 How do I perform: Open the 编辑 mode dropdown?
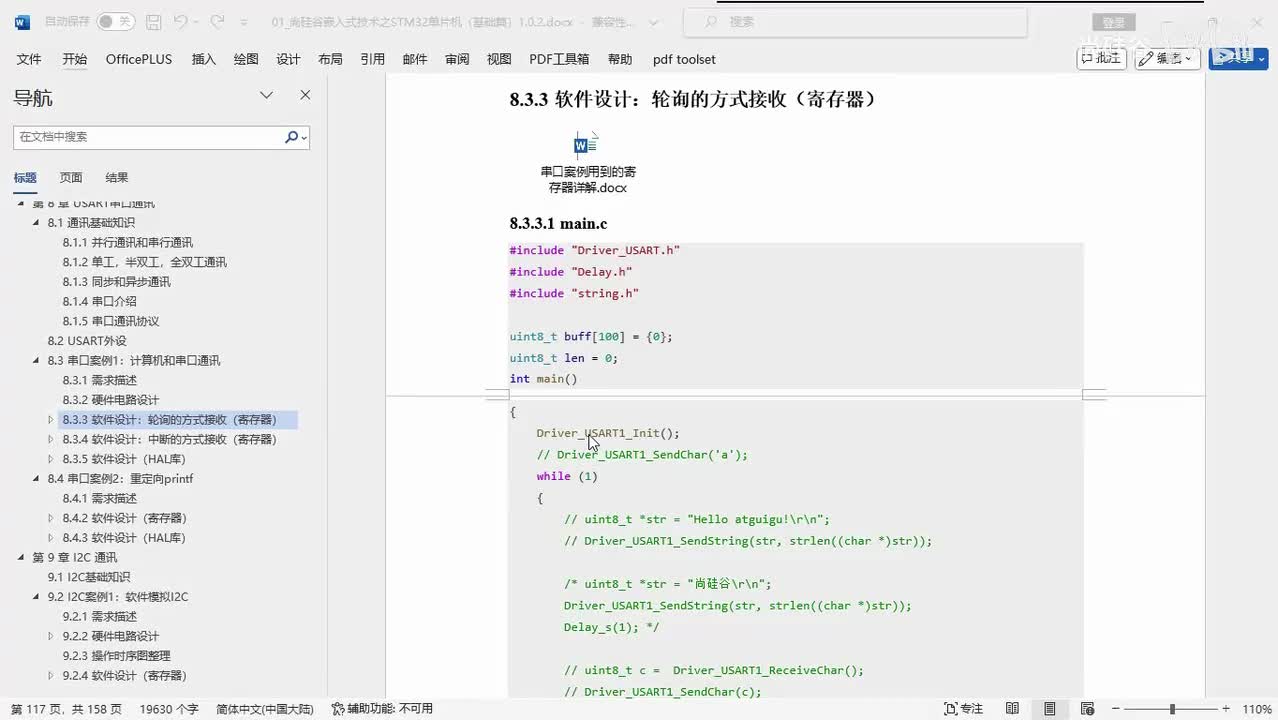tap(1167, 58)
